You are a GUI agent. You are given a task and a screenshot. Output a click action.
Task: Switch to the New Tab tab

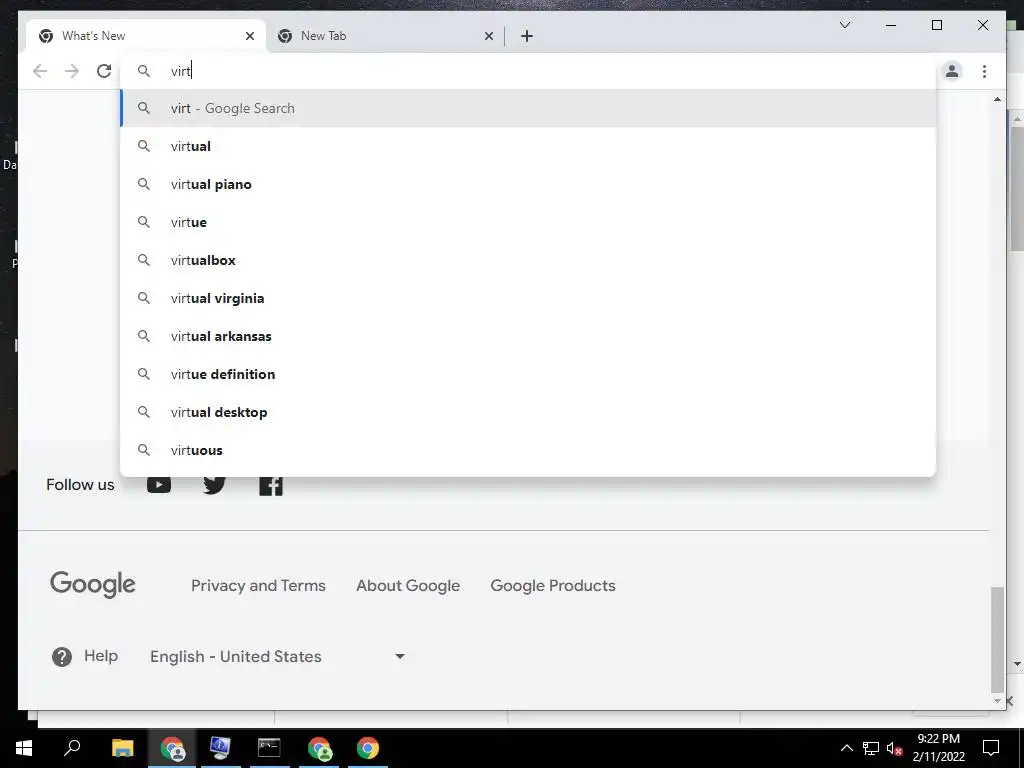[x=385, y=36]
